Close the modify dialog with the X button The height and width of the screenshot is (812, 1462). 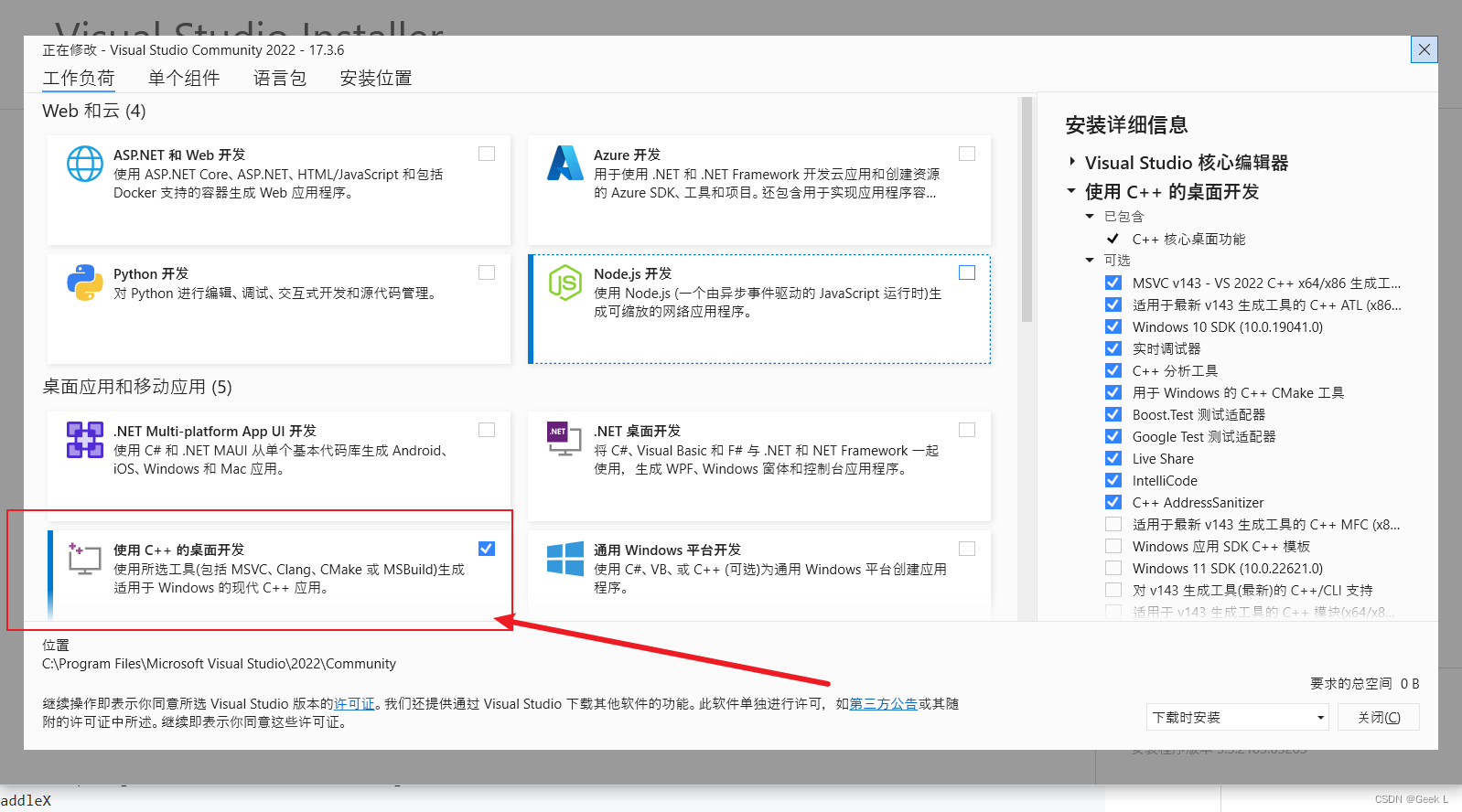pos(1424,49)
